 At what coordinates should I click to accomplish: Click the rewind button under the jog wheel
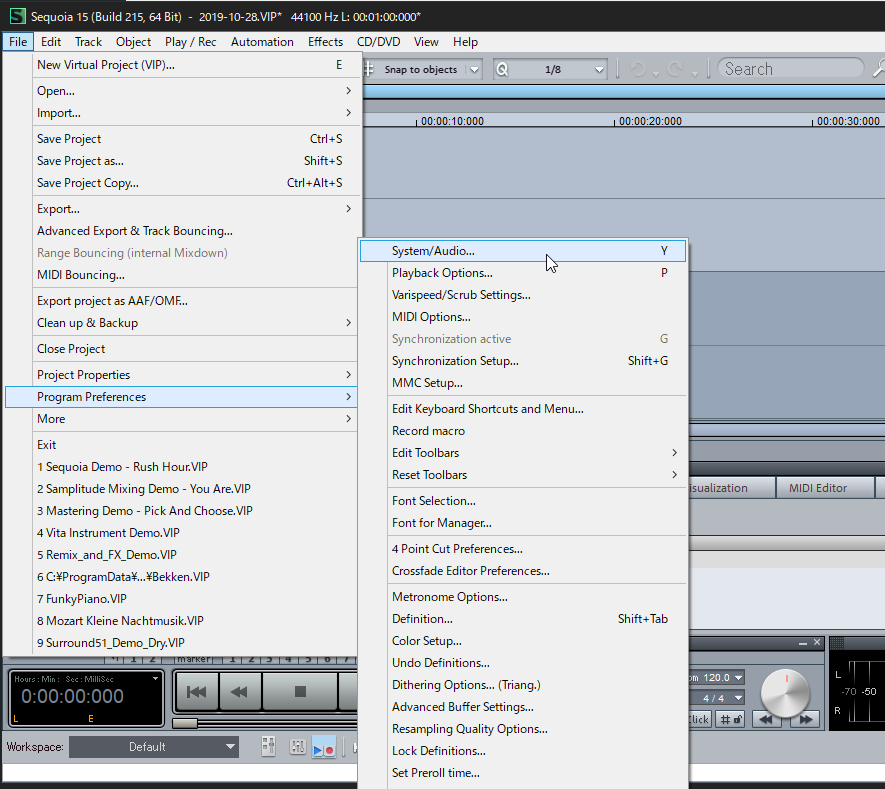767,718
